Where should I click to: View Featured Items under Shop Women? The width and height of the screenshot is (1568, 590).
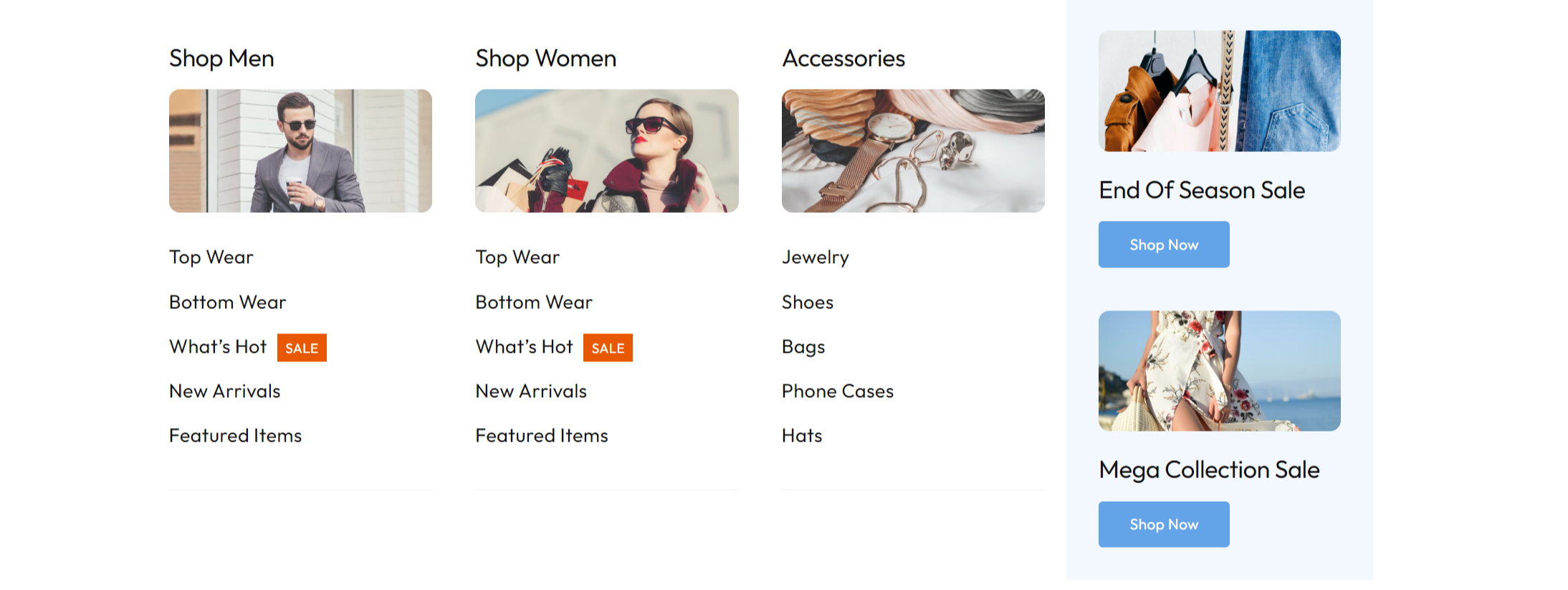tap(542, 436)
